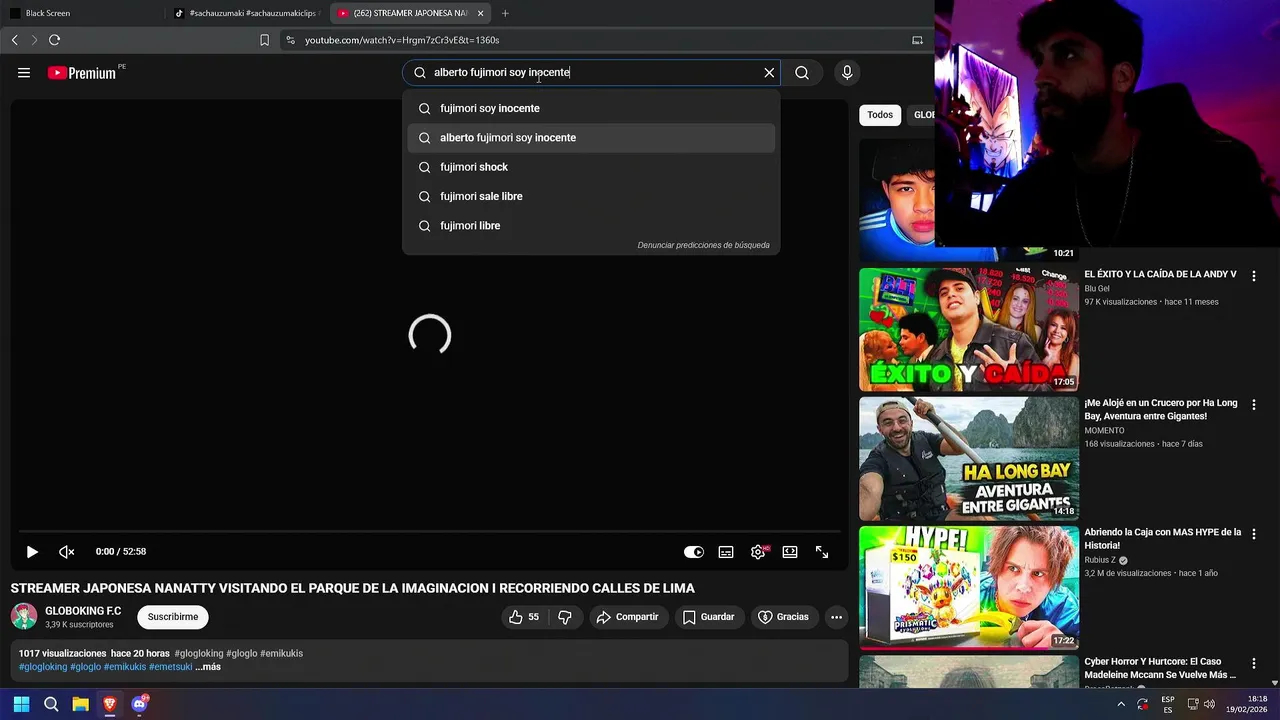Enter fullscreen mode
The width and height of the screenshot is (1280, 720).
pyautogui.click(x=822, y=552)
